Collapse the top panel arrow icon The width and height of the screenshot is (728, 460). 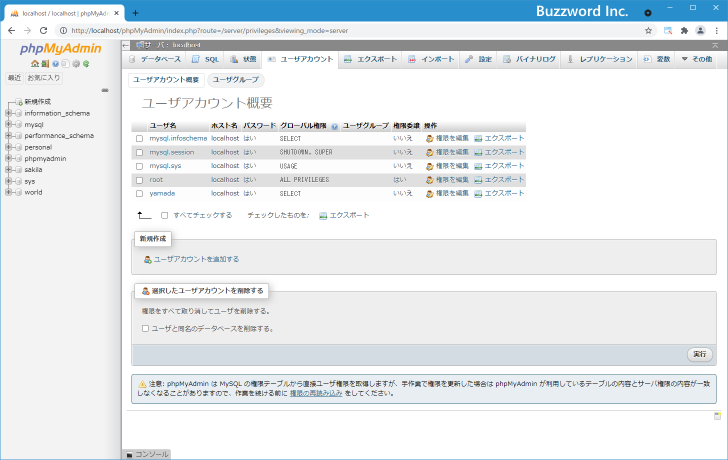715,45
